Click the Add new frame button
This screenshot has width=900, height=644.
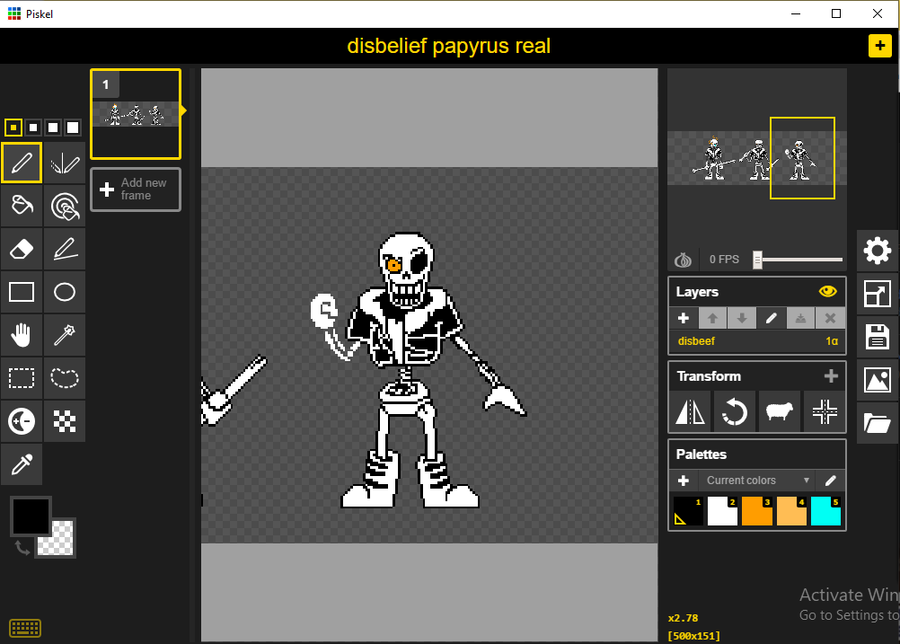[135, 189]
